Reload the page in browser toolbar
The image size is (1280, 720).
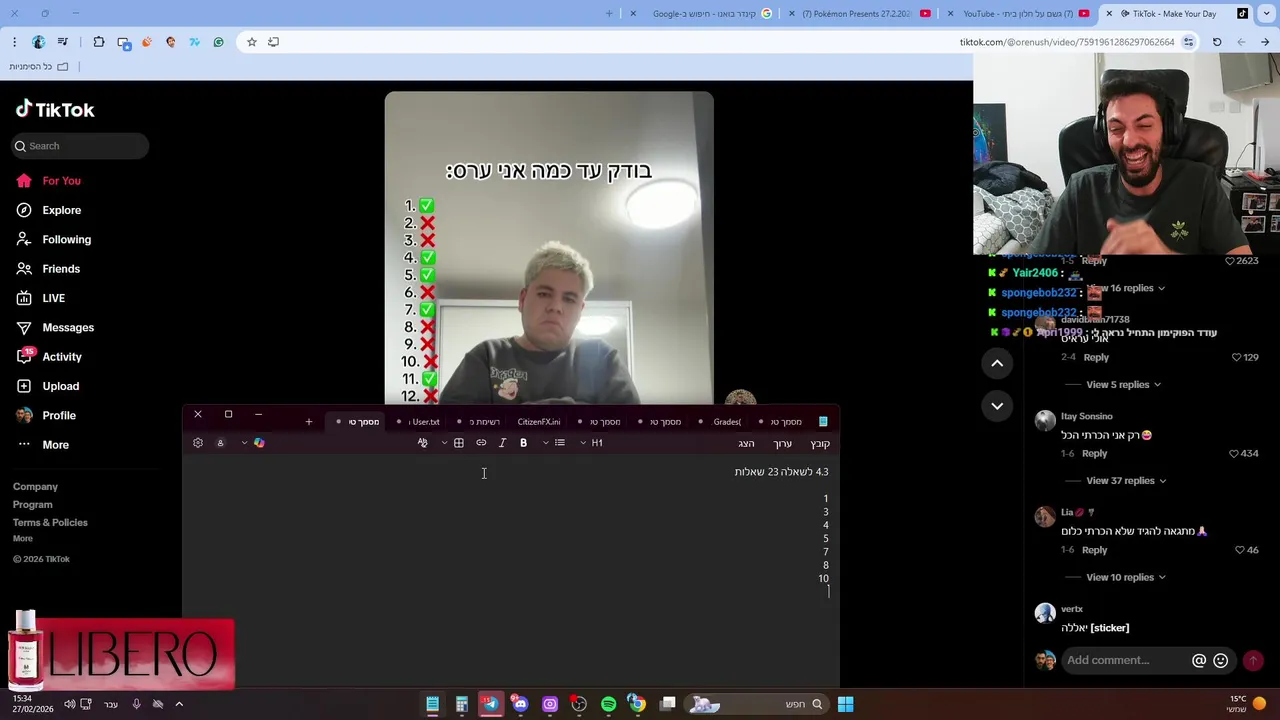(x=1217, y=42)
